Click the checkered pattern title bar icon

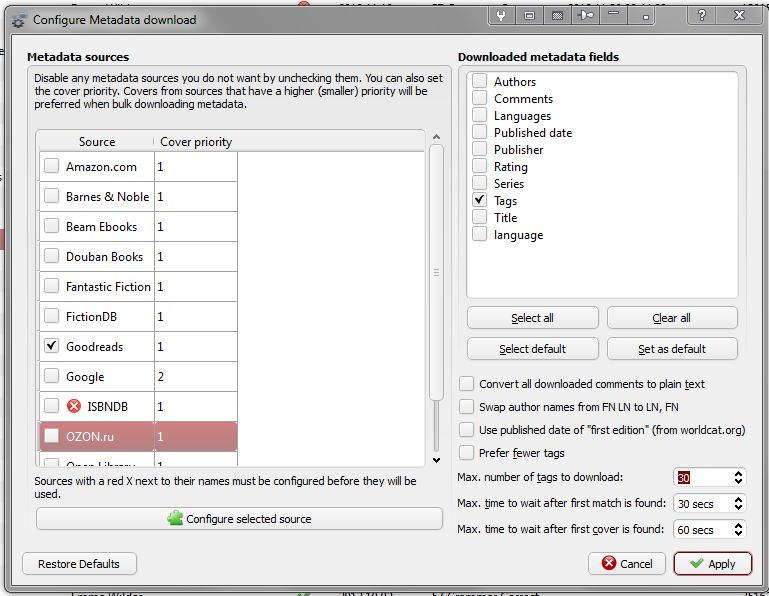[557, 16]
